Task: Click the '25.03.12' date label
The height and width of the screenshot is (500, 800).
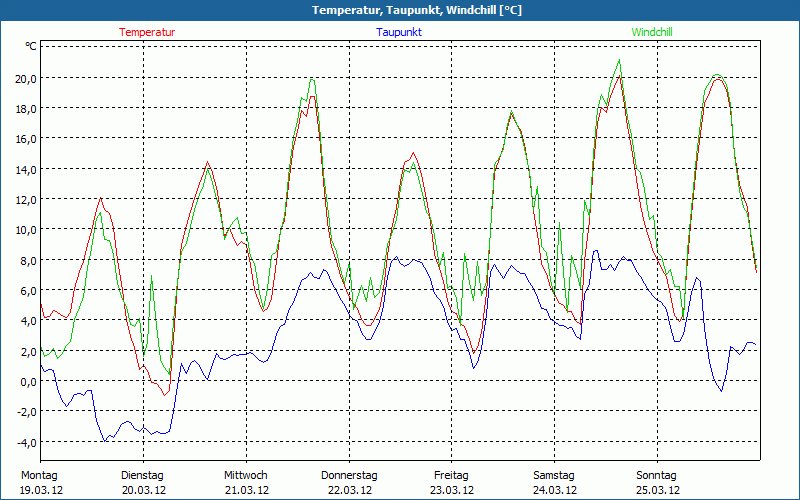Action: coord(658,490)
